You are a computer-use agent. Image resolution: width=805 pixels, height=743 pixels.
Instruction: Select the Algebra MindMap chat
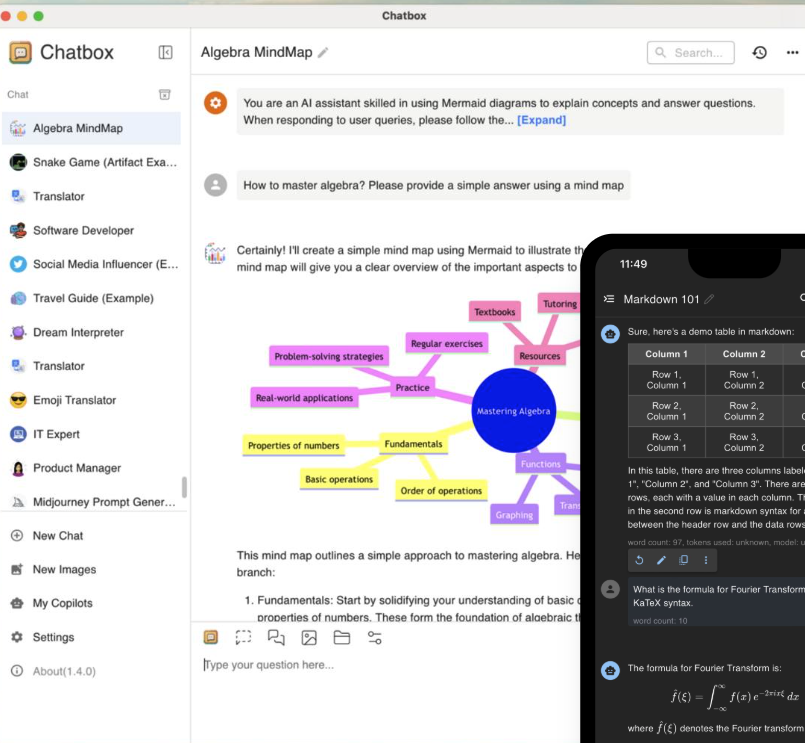(x=91, y=128)
